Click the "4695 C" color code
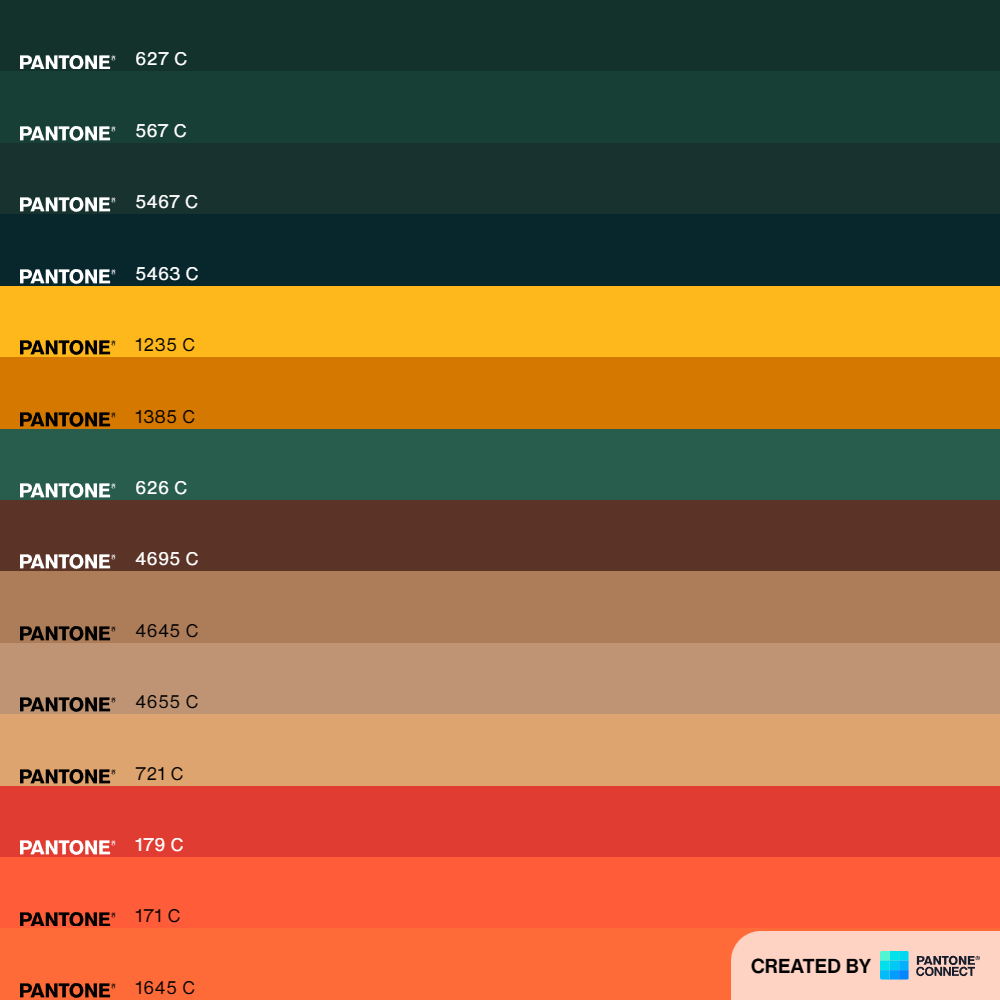The width and height of the screenshot is (1000, 1000). pos(166,559)
